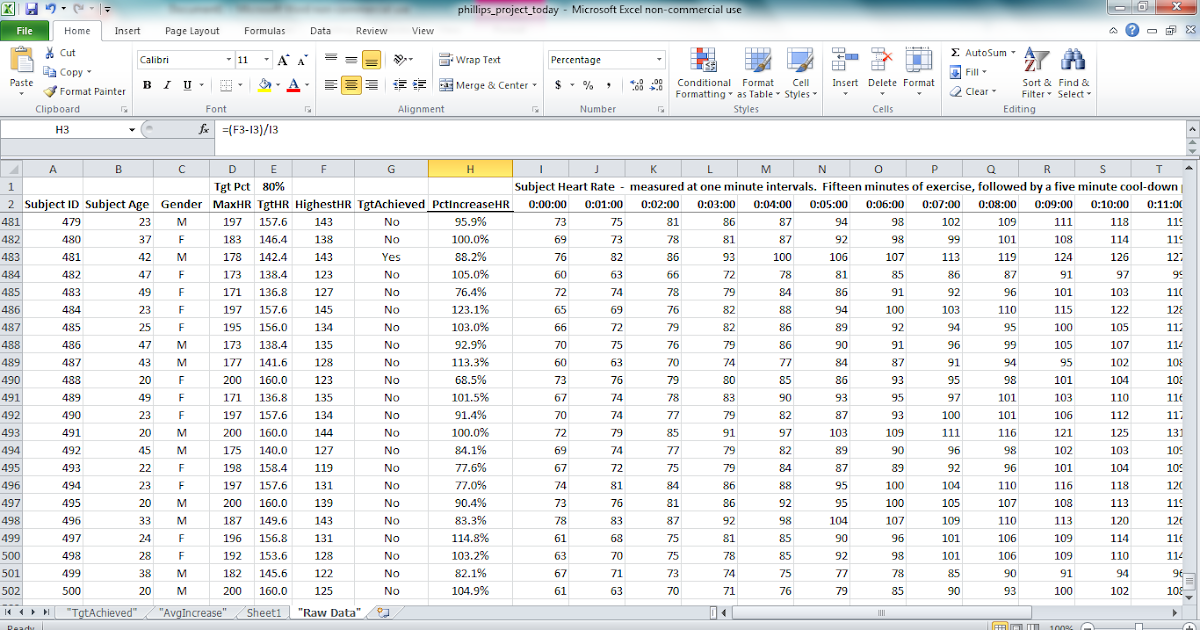Expand the Name Box dropdown
This screenshot has height=630, width=1200.
[x=132, y=130]
